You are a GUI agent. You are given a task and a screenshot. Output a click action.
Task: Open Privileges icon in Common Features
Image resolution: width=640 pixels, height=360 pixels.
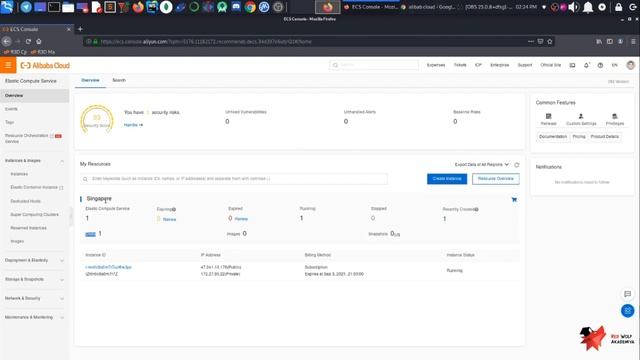[x=615, y=116]
